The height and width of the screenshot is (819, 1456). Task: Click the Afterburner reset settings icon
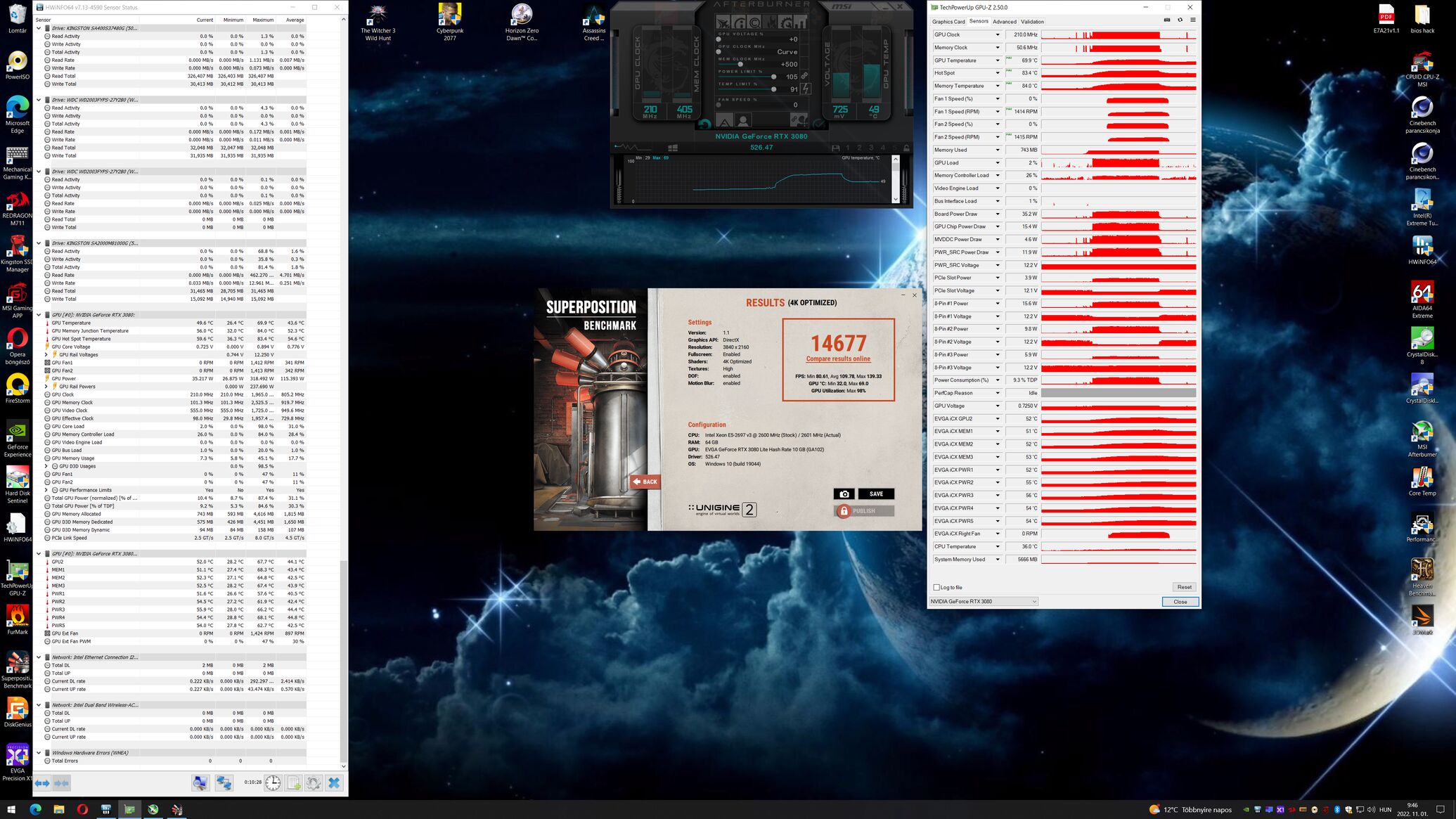(x=704, y=124)
